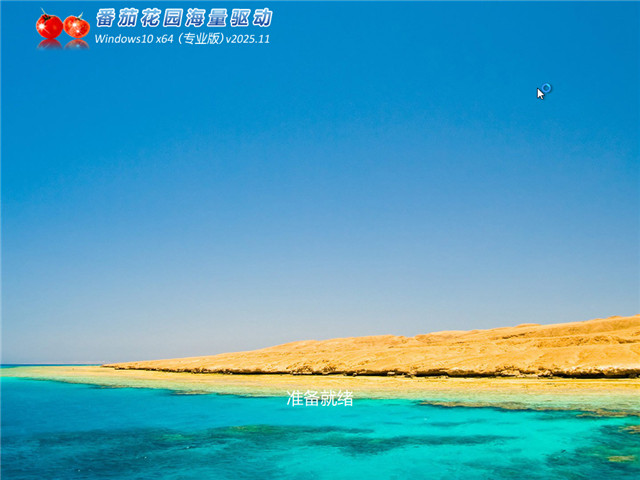
Task: Click the left tomato in the logo
Action: [49, 26]
